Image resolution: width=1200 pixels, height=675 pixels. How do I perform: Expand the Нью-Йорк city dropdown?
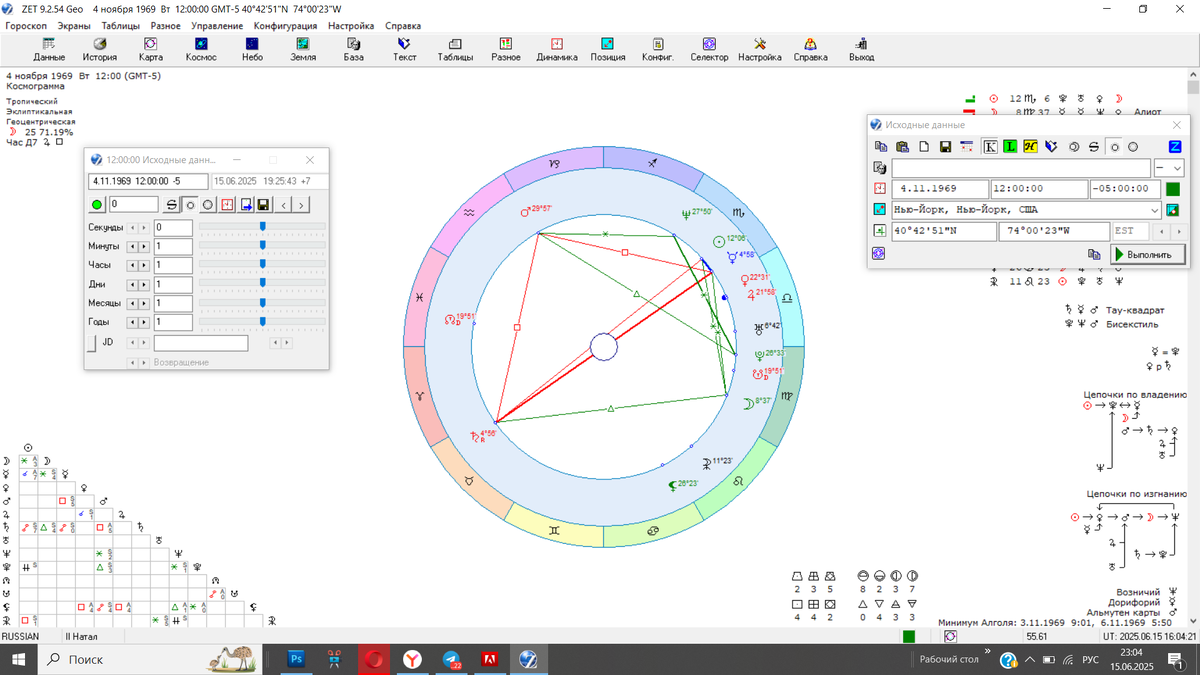click(x=1153, y=210)
